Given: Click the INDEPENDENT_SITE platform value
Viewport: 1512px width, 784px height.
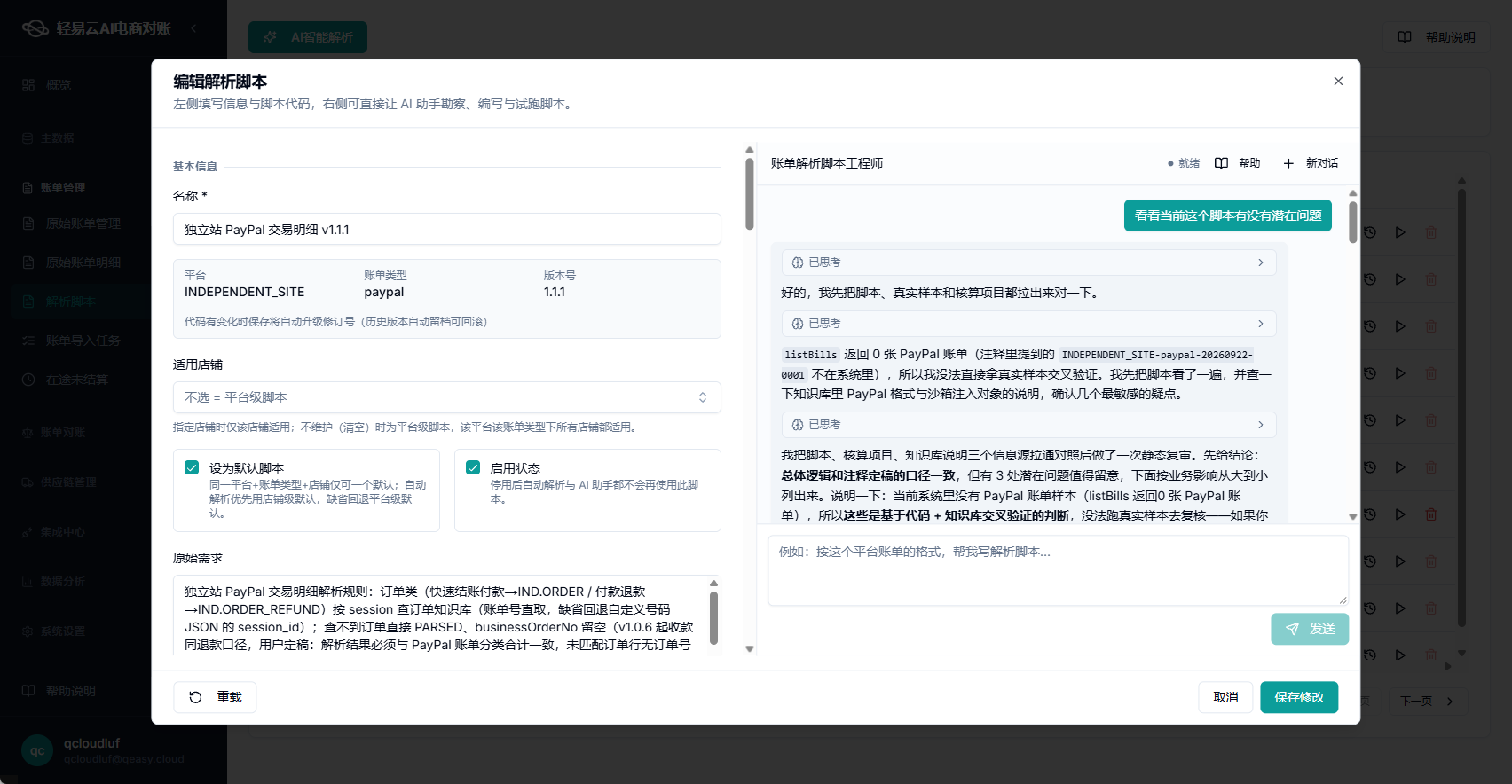Looking at the screenshot, I should pos(244,292).
